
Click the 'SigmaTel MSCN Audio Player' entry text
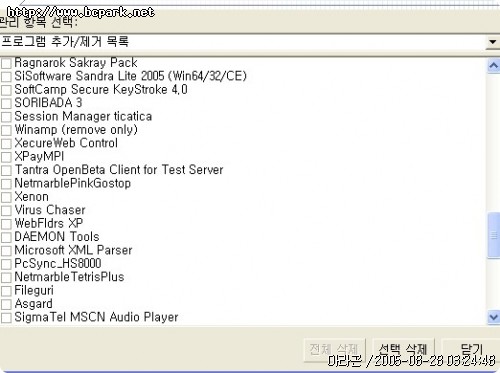pos(96,317)
